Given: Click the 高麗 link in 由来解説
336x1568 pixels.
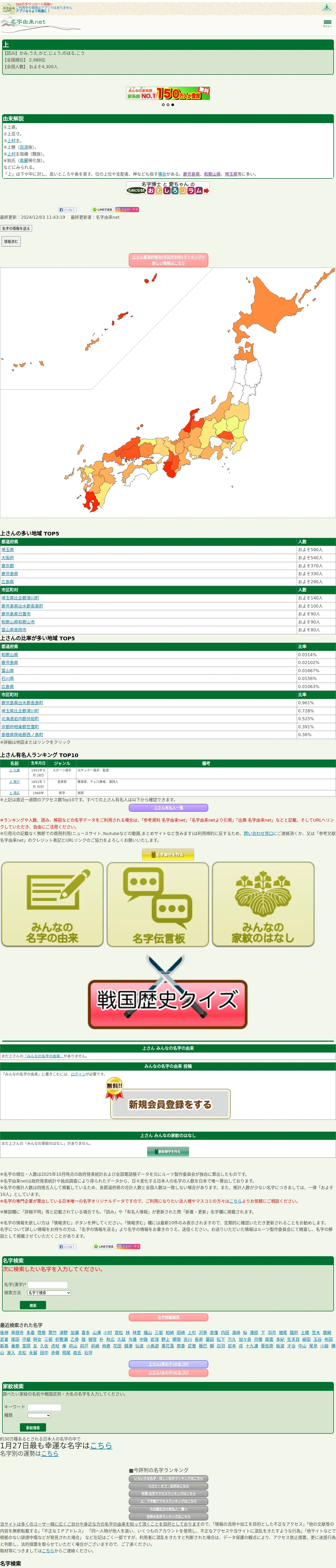Looking at the screenshot, I should pos(24,161).
